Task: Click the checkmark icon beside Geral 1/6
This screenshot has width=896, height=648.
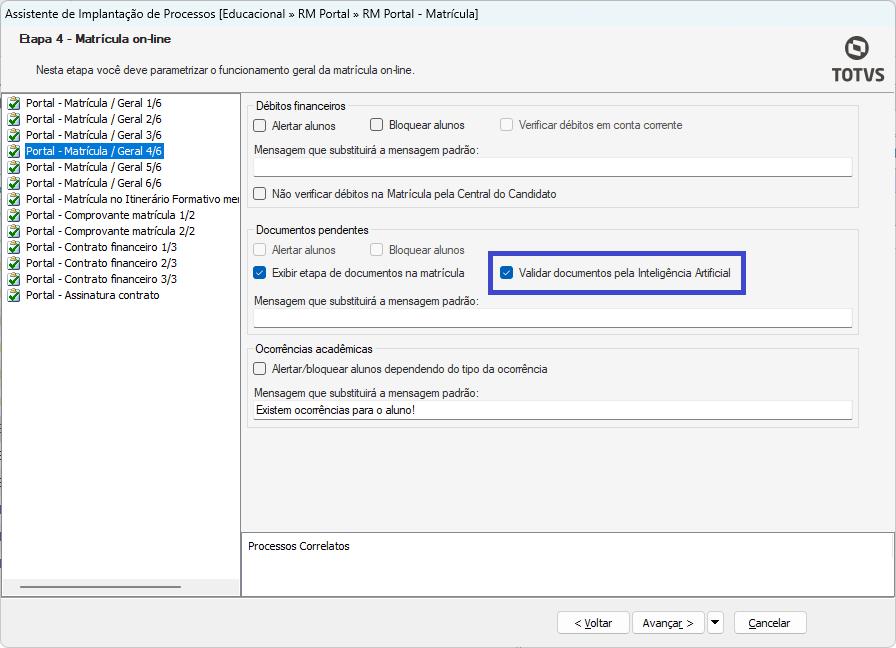Action: 14,103
